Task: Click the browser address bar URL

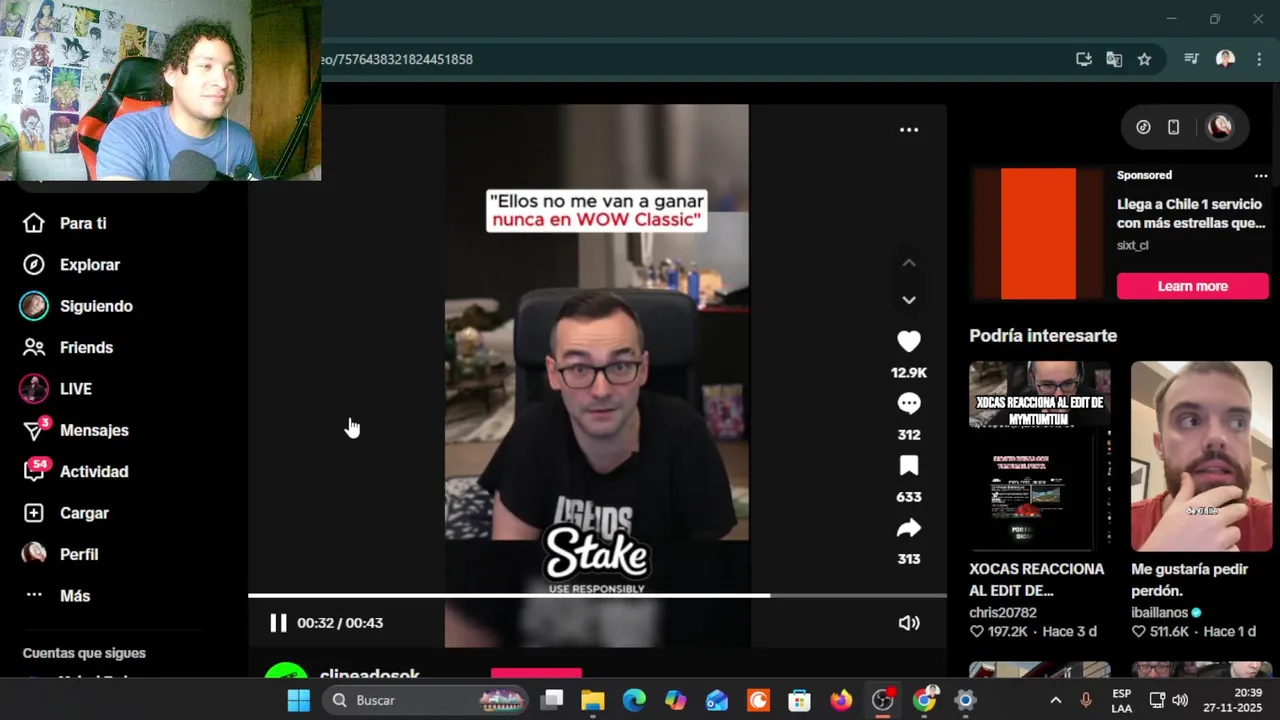Action: [395, 59]
